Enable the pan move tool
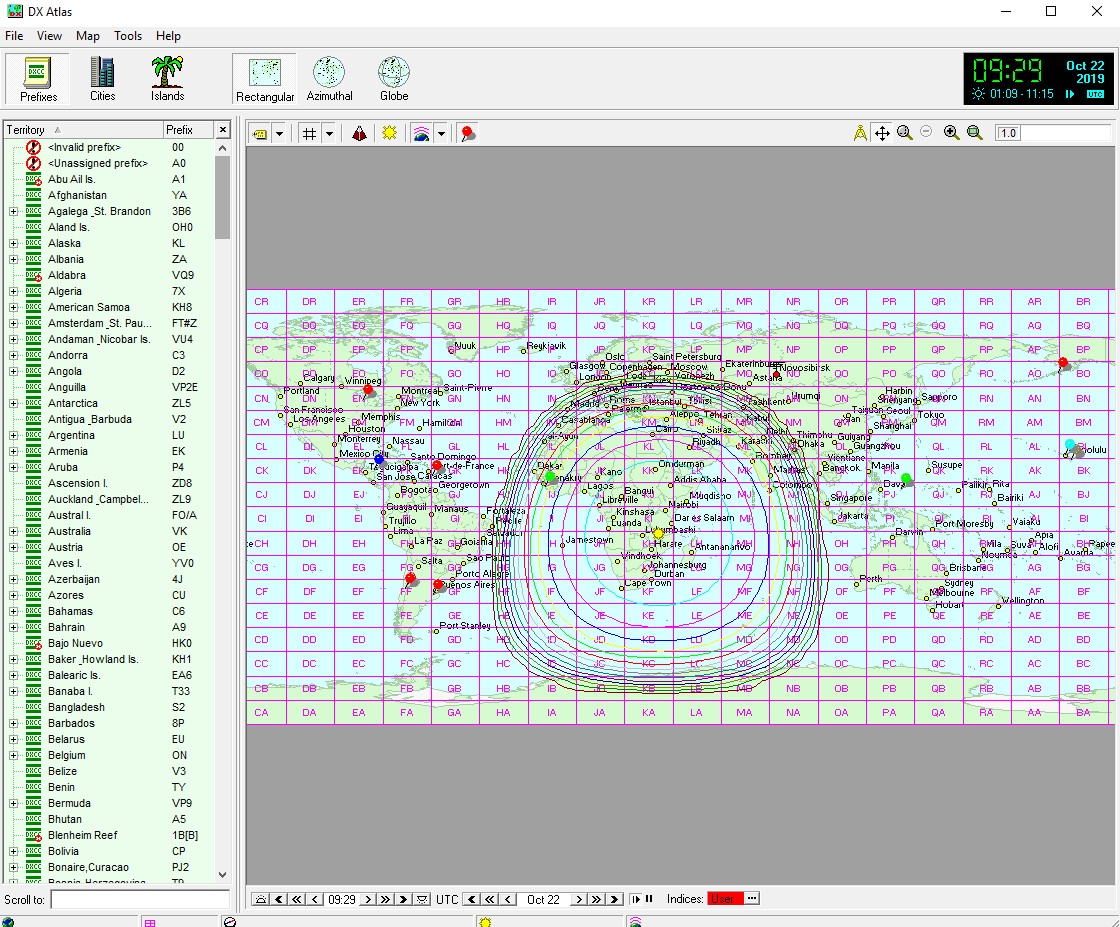Viewport: 1120px width, 927px height. pyautogui.click(x=882, y=133)
